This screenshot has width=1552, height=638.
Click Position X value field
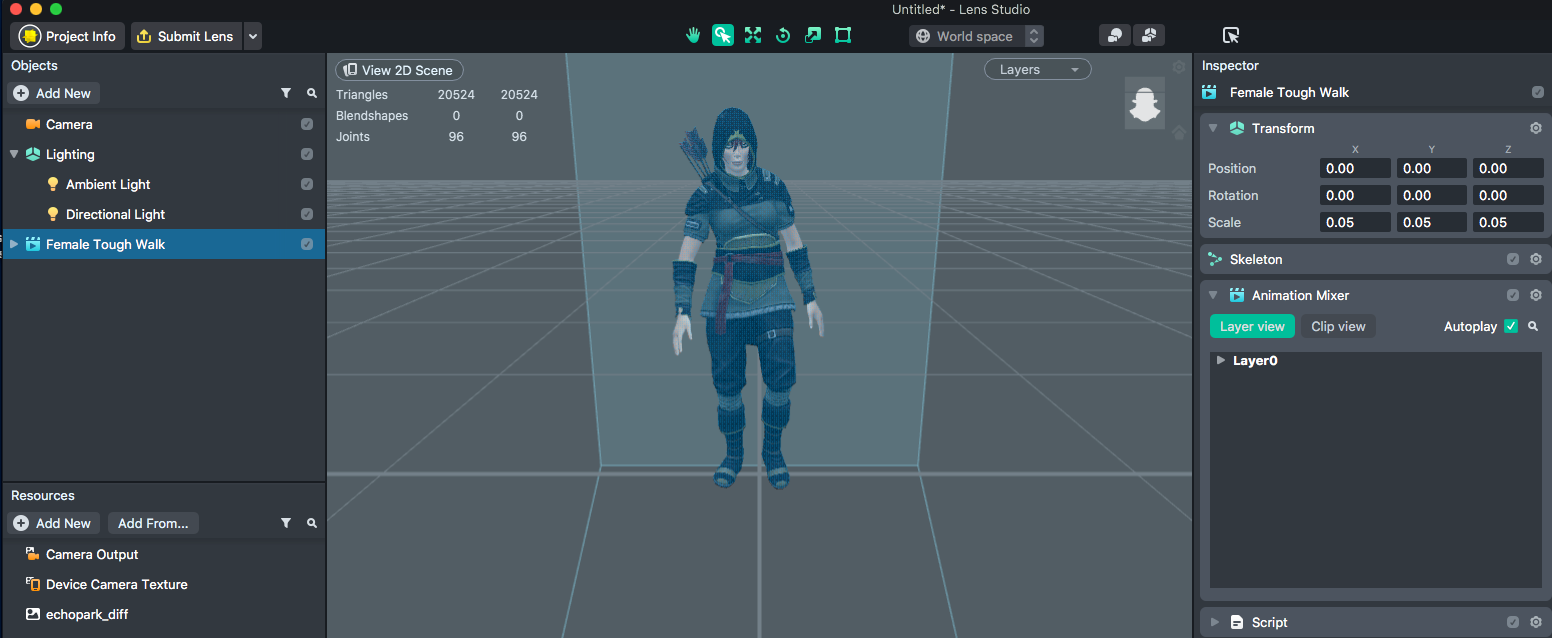coord(1355,168)
